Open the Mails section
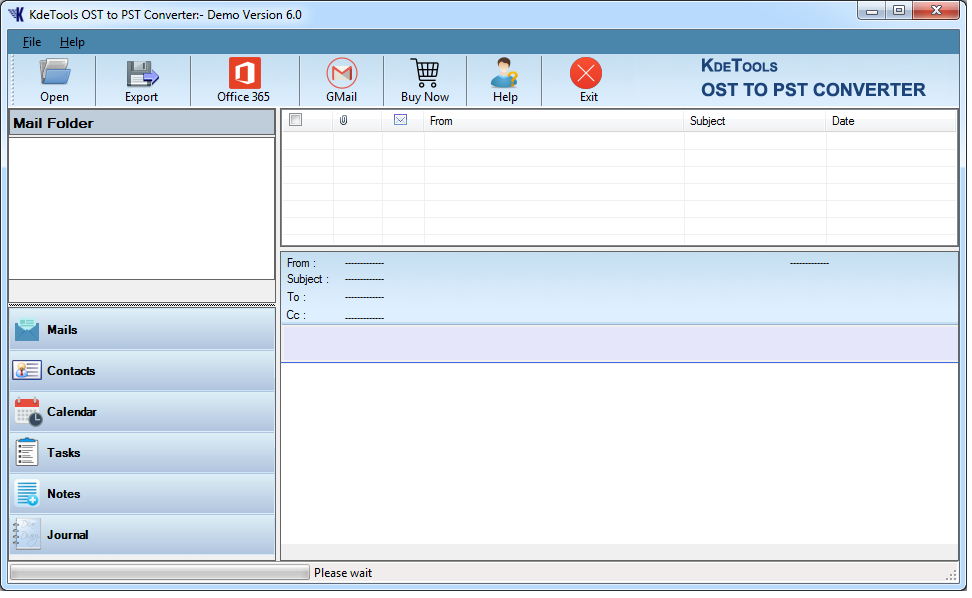 (143, 330)
